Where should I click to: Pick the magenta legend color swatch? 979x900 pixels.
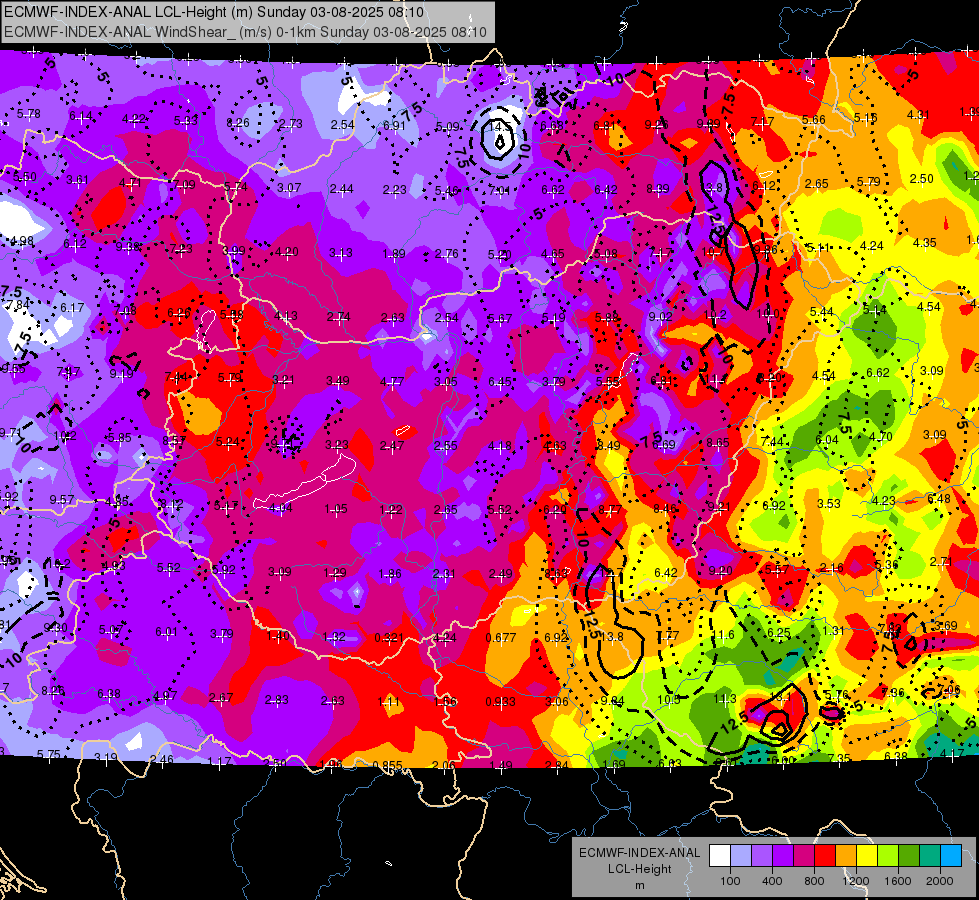[804, 856]
